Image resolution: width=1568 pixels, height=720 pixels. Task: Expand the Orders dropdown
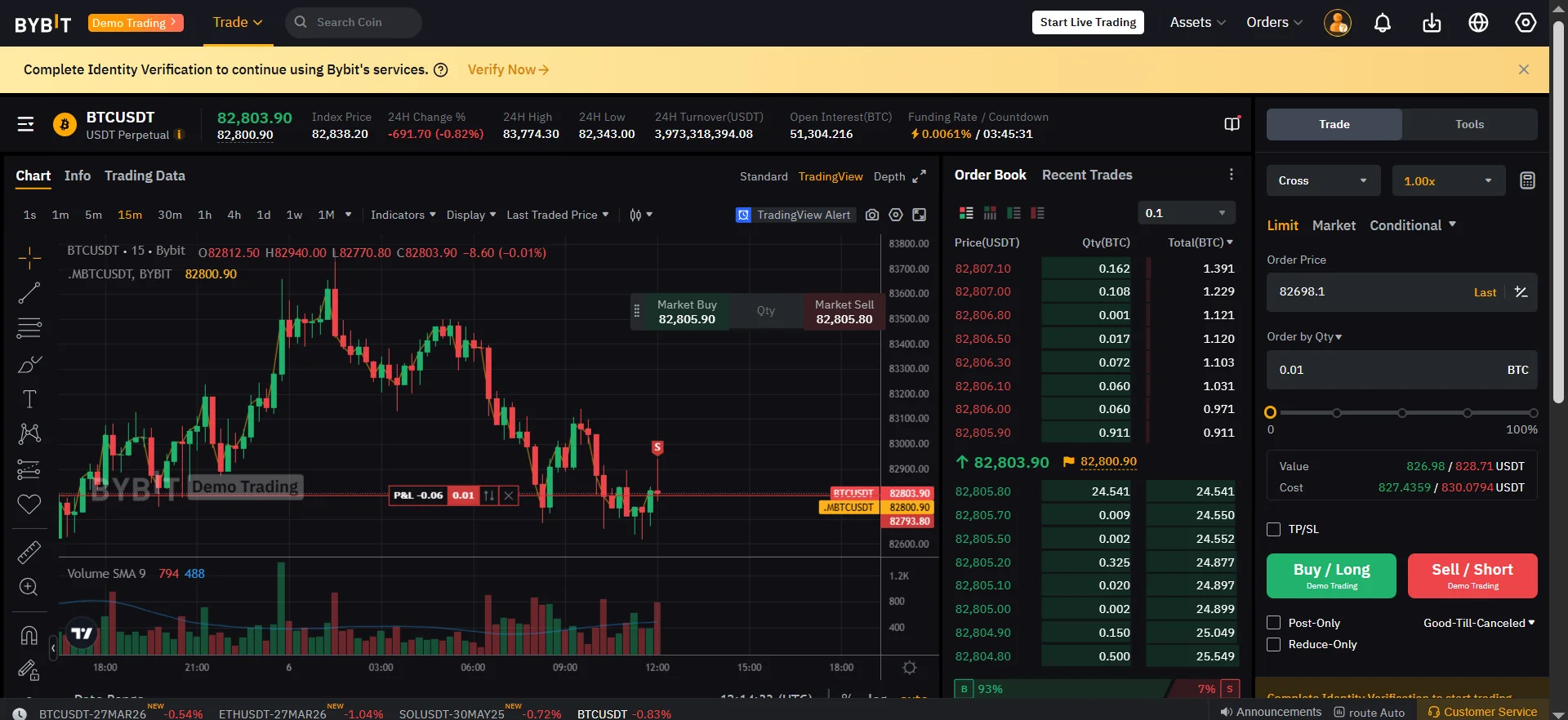tap(1275, 22)
